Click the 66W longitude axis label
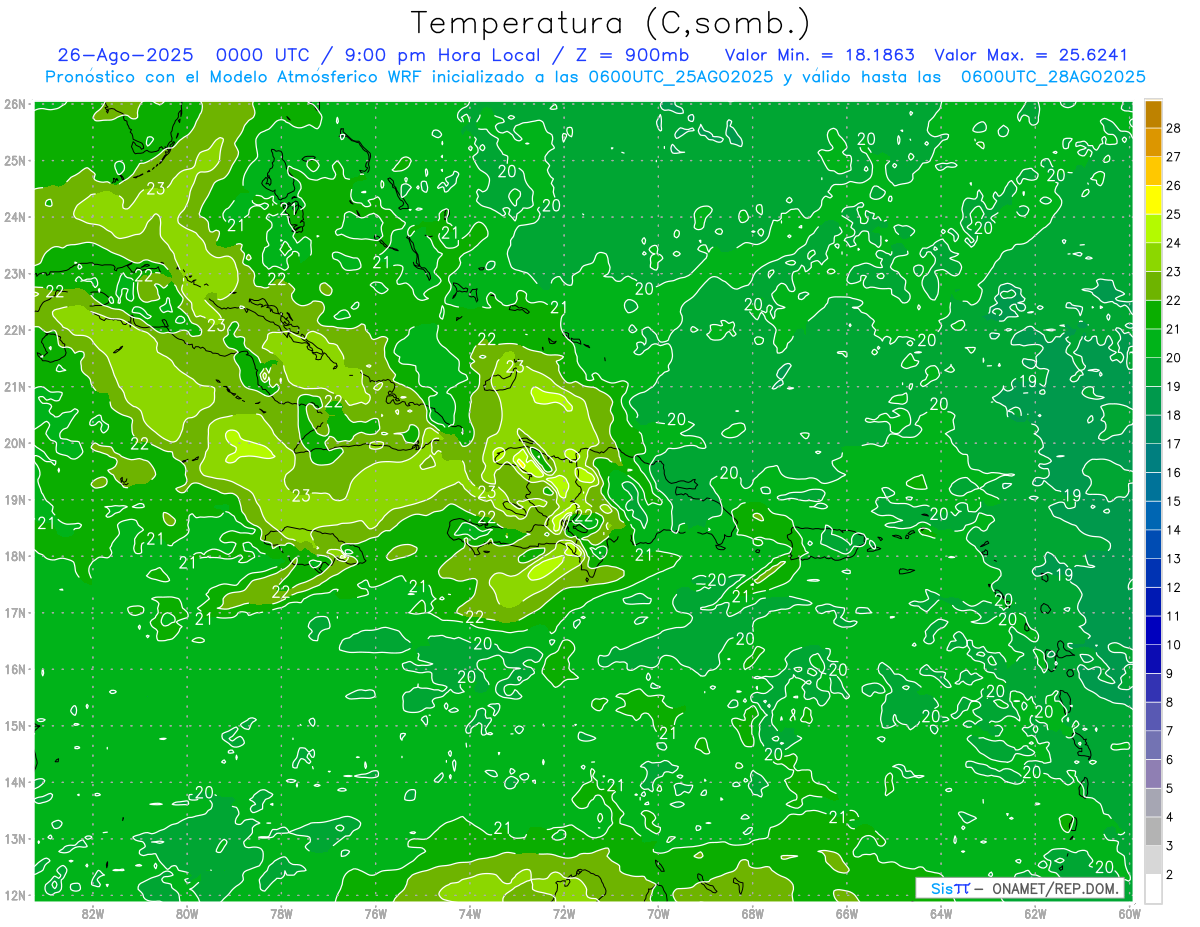 coord(846,912)
